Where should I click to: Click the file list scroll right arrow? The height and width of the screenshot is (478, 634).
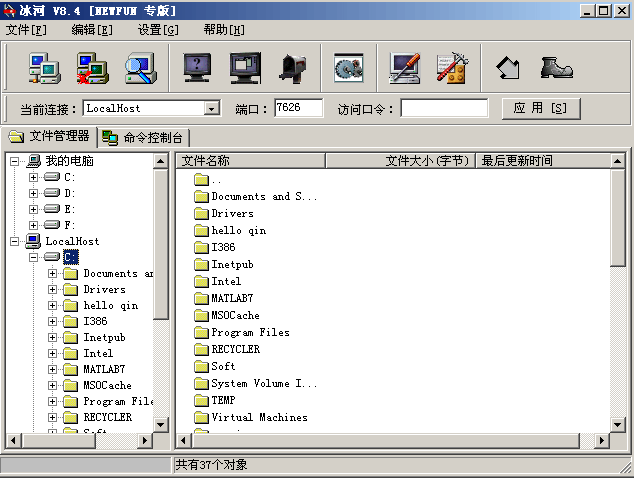click(602, 440)
